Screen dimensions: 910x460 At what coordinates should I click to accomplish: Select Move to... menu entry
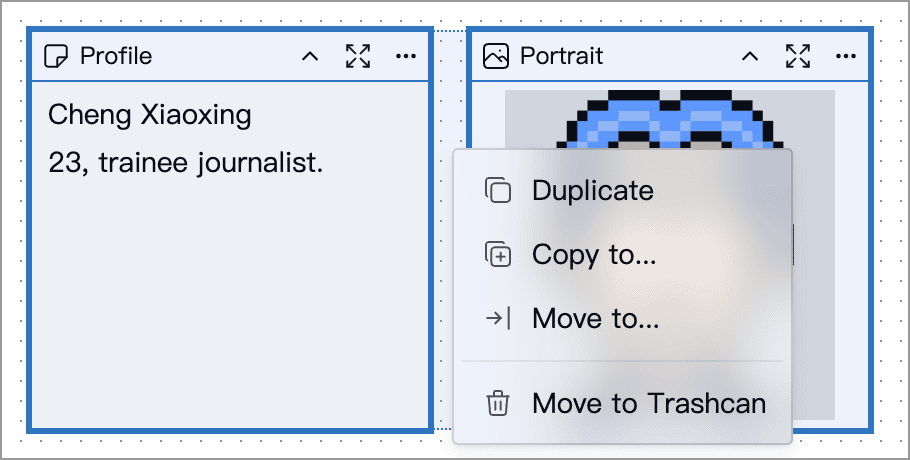click(622, 318)
